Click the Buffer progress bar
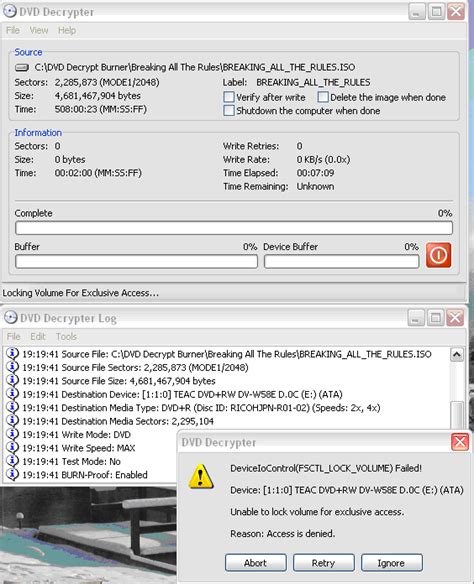 click(136, 261)
